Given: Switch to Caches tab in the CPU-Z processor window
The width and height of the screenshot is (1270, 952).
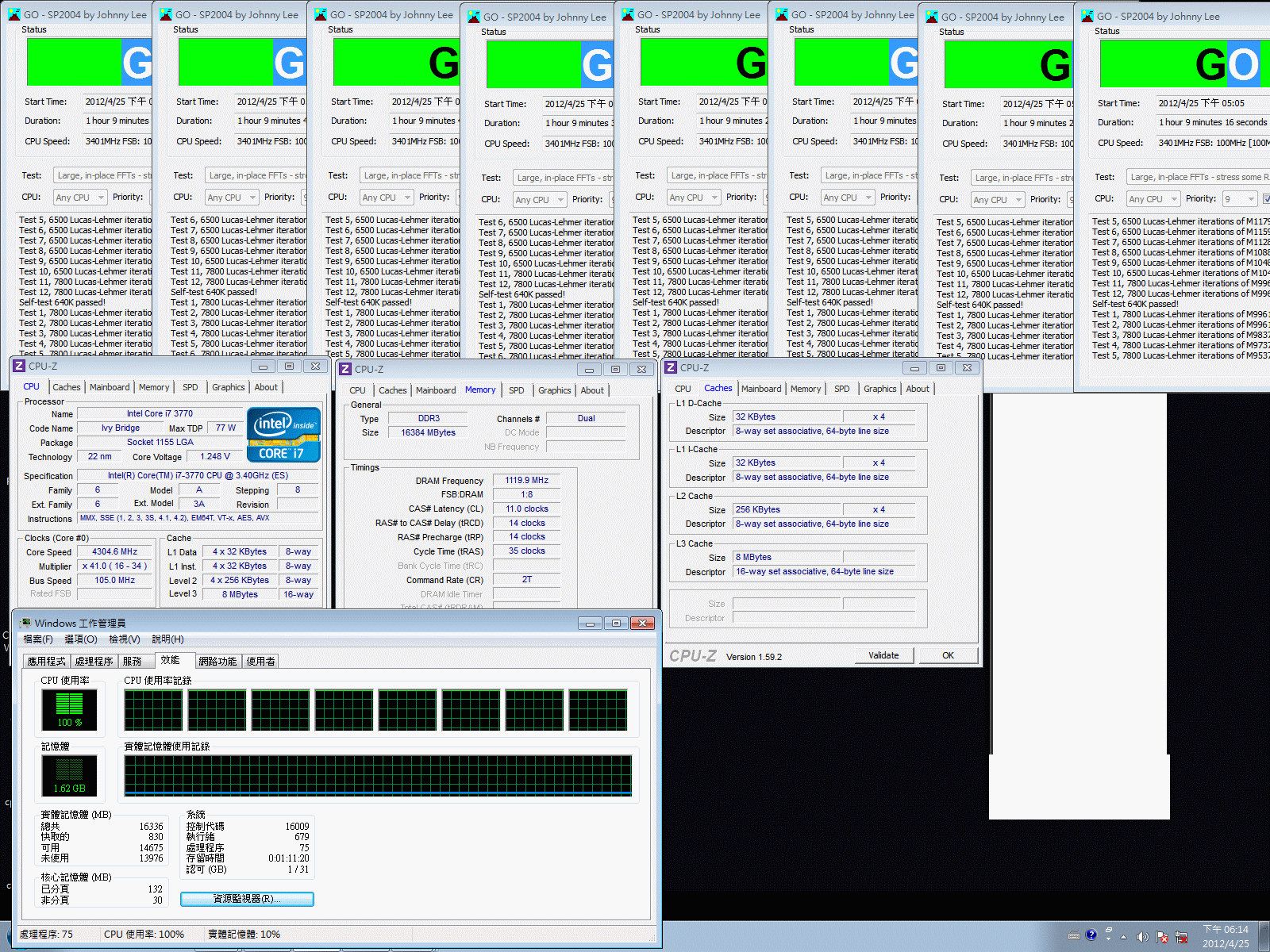Looking at the screenshot, I should tap(67, 387).
